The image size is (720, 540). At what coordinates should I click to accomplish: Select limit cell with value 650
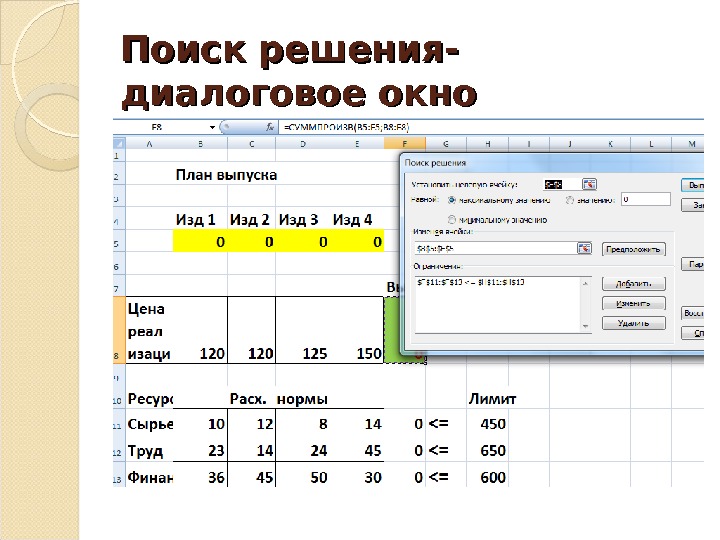[488, 450]
